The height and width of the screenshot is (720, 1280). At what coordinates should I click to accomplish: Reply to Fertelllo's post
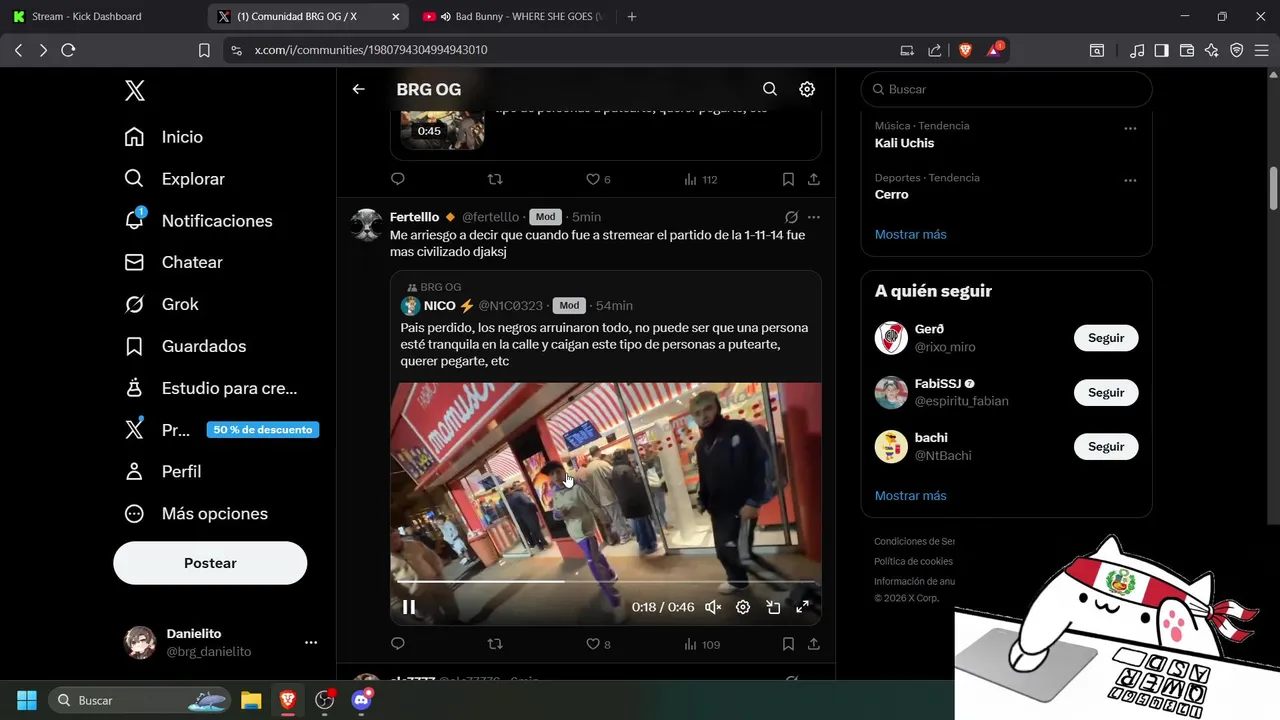[397, 644]
